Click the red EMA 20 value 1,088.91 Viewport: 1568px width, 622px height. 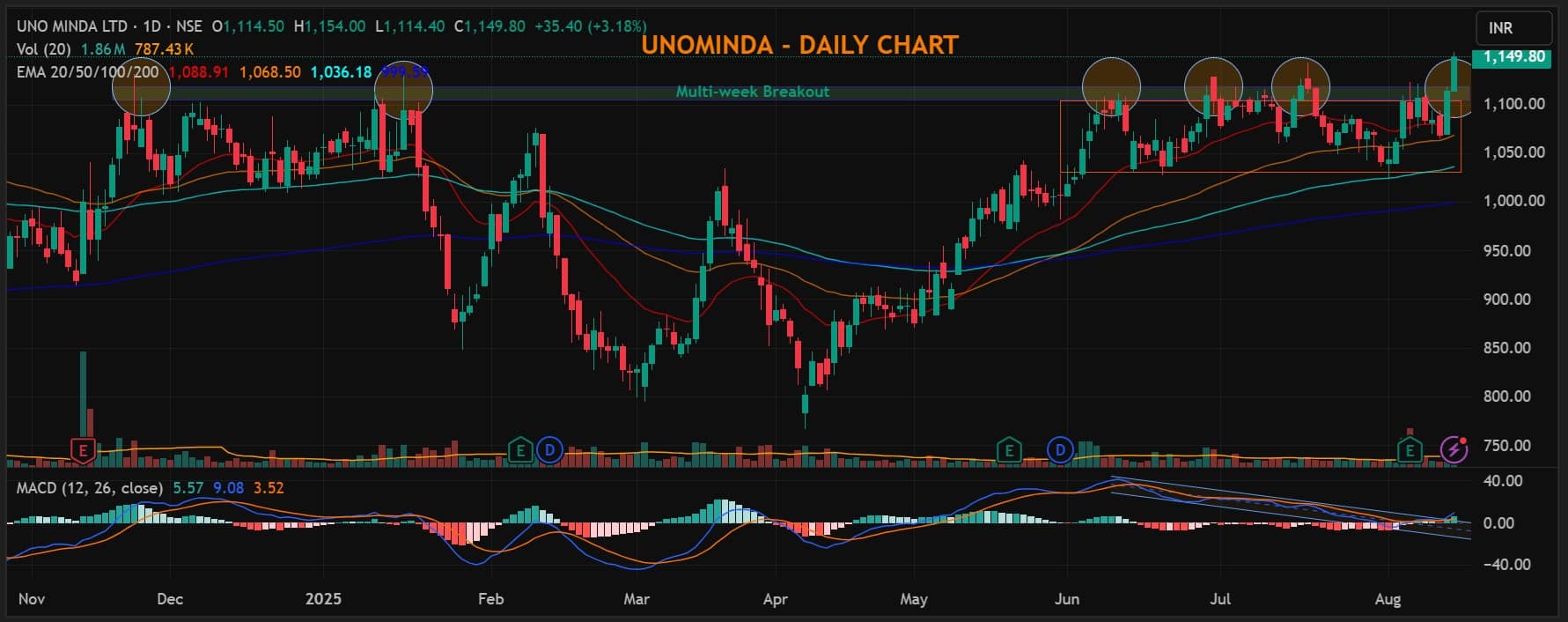click(x=199, y=72)
